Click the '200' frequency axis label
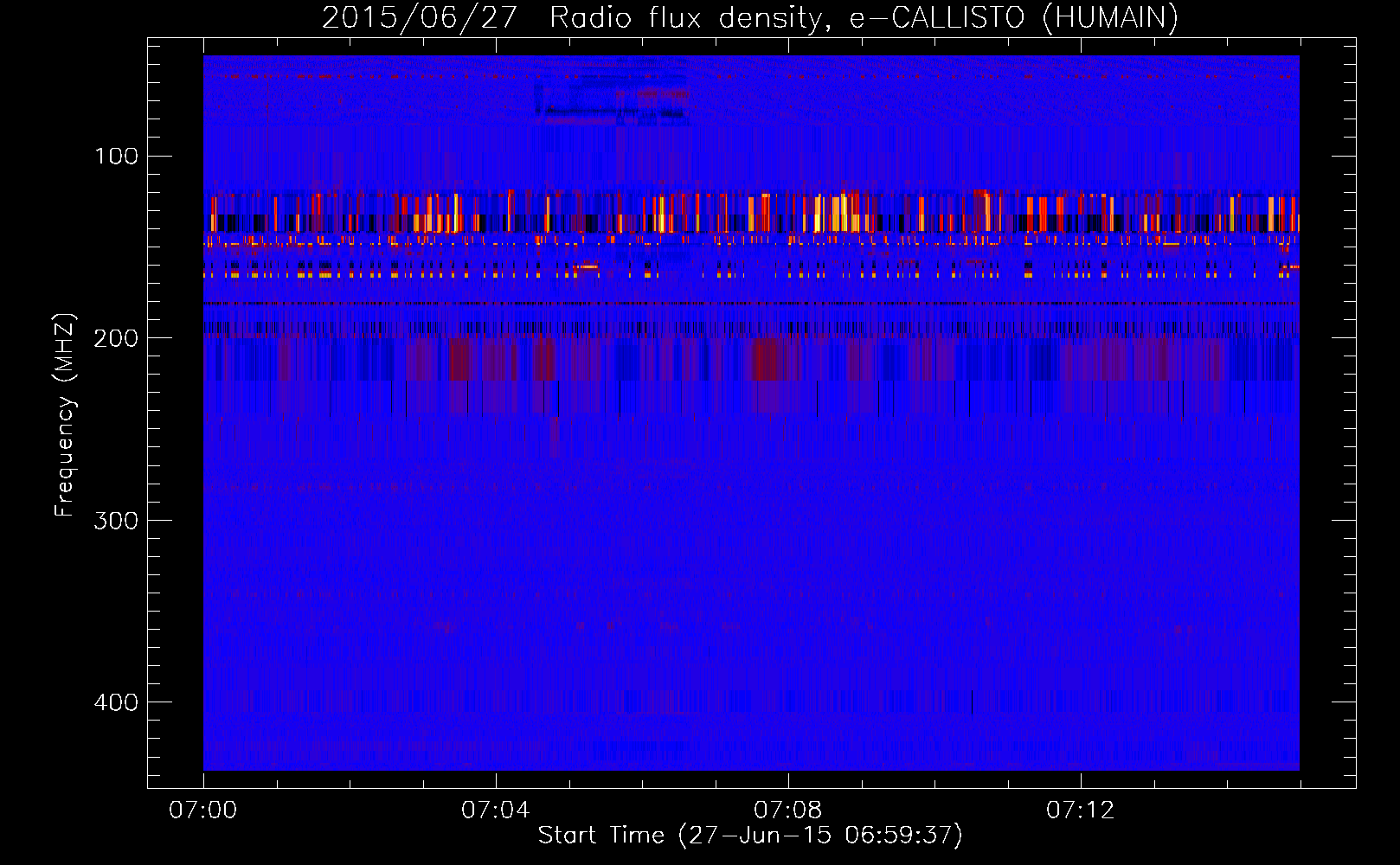The width and height of the screenshot is (1400, 865). tap(116, 338)
